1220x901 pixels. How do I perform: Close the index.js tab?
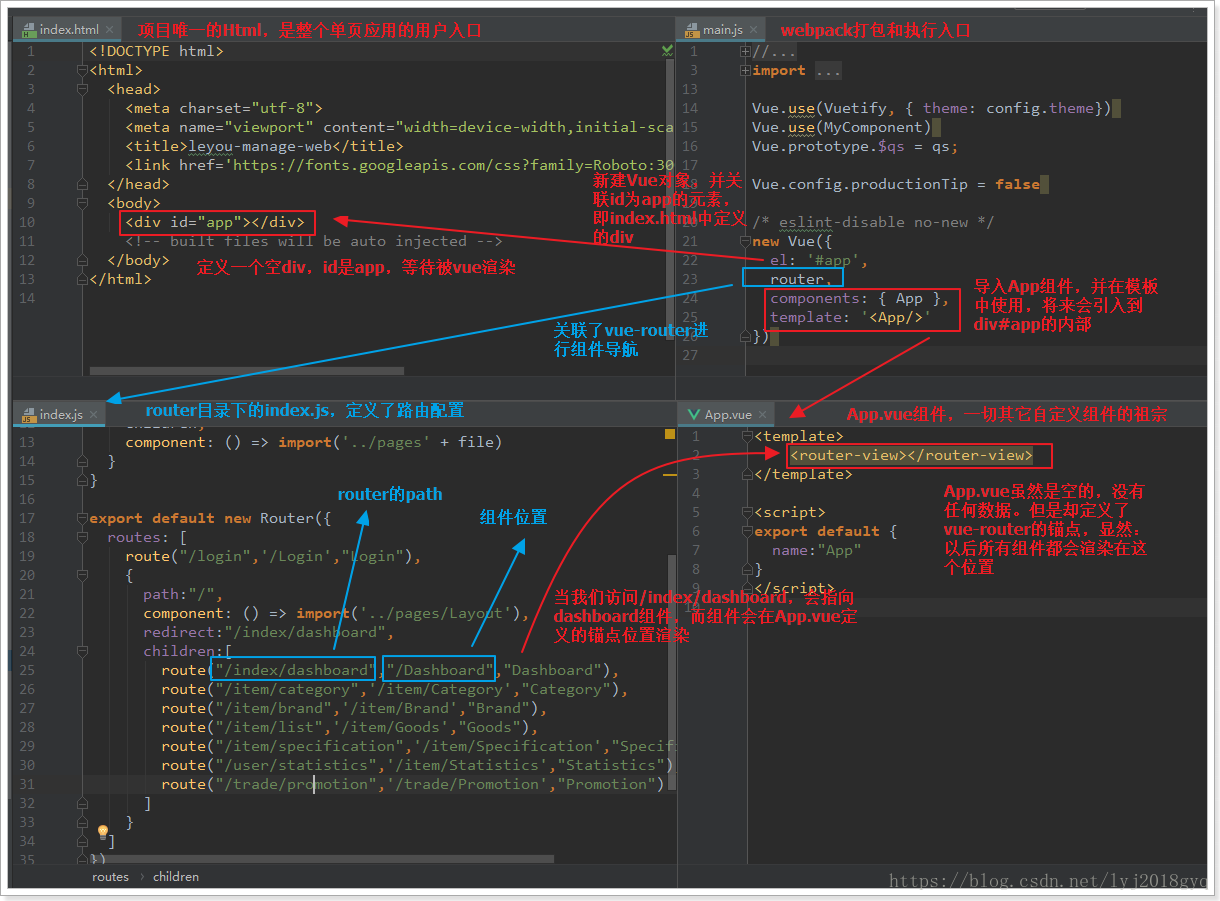point(95,414)
